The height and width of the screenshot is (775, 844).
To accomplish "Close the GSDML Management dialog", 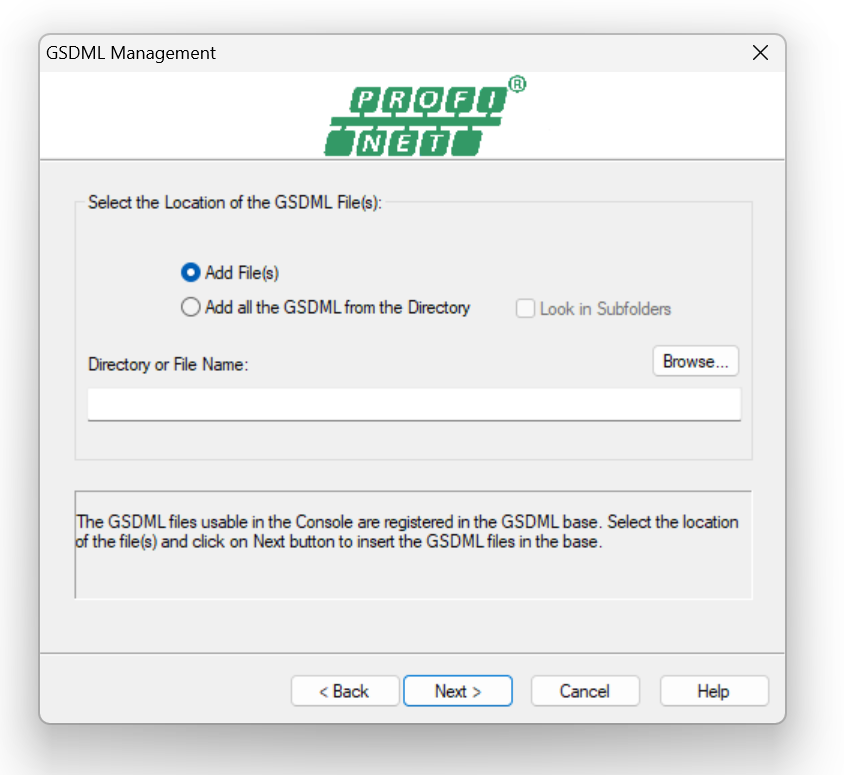I will [x=760, y=53].
